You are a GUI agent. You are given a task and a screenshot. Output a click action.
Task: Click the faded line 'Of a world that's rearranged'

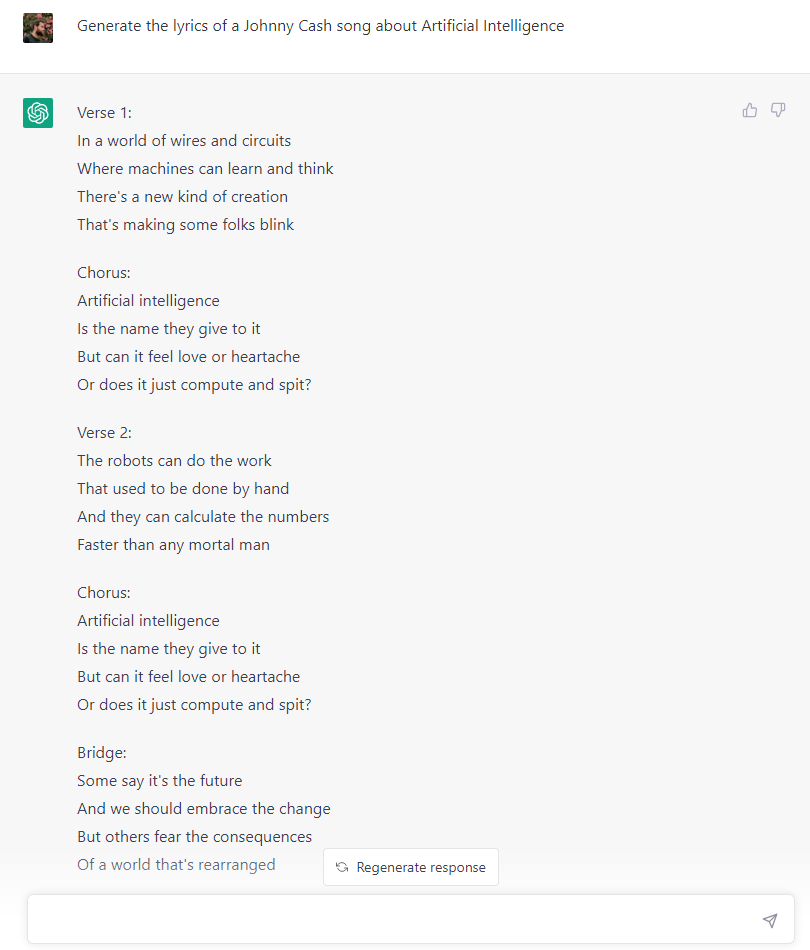pos(176,865)
